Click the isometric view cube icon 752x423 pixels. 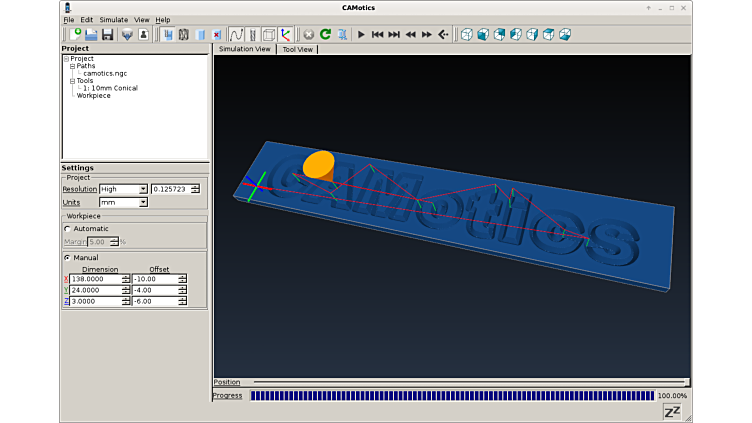tap(467, 34)
